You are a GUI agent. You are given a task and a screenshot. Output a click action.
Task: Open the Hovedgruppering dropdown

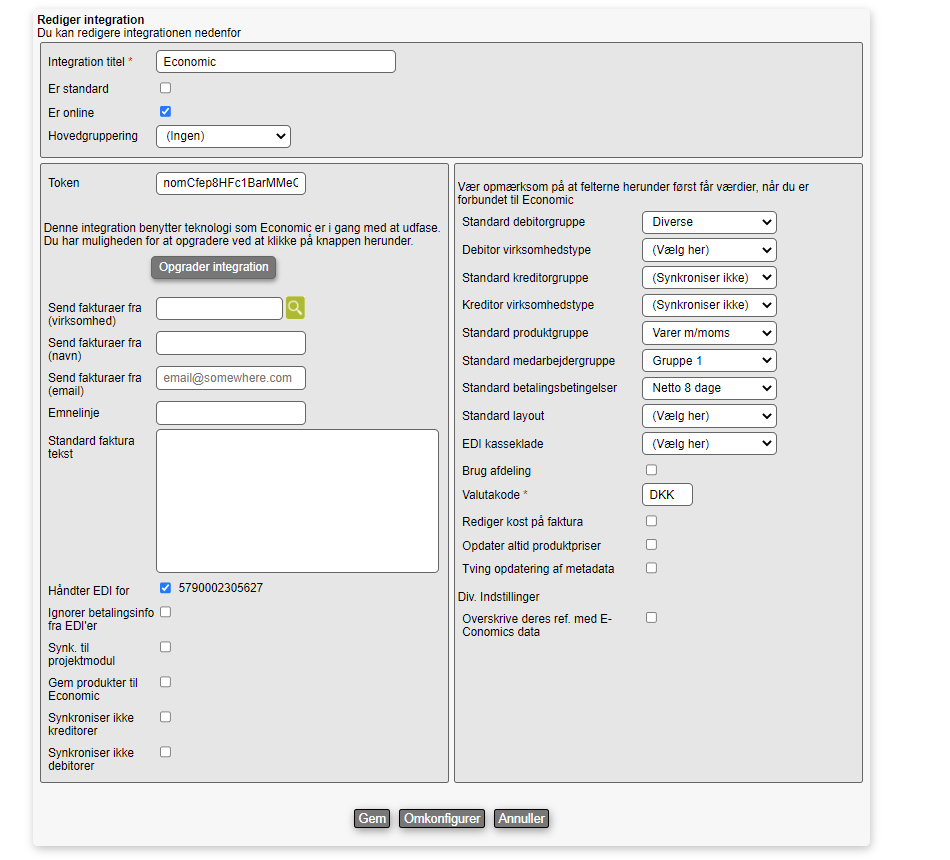pos(223,136)
